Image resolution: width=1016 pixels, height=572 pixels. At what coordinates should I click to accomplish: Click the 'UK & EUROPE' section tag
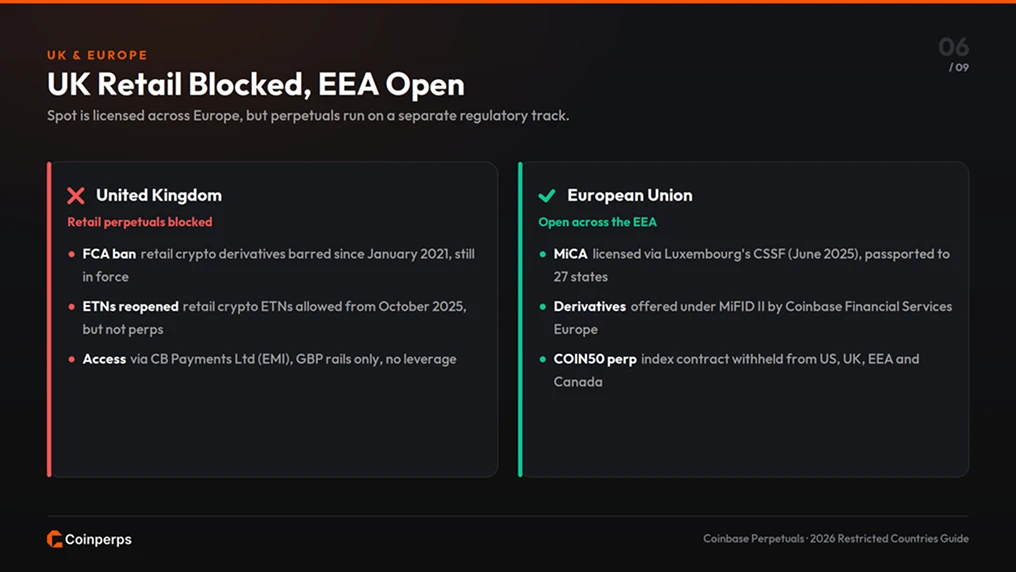[97, 55]
